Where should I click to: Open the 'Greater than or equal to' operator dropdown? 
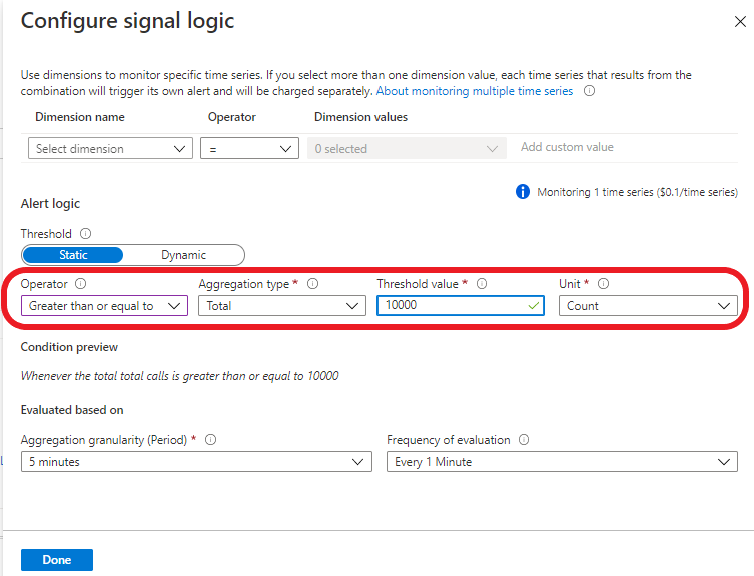[x=104, y=306]
